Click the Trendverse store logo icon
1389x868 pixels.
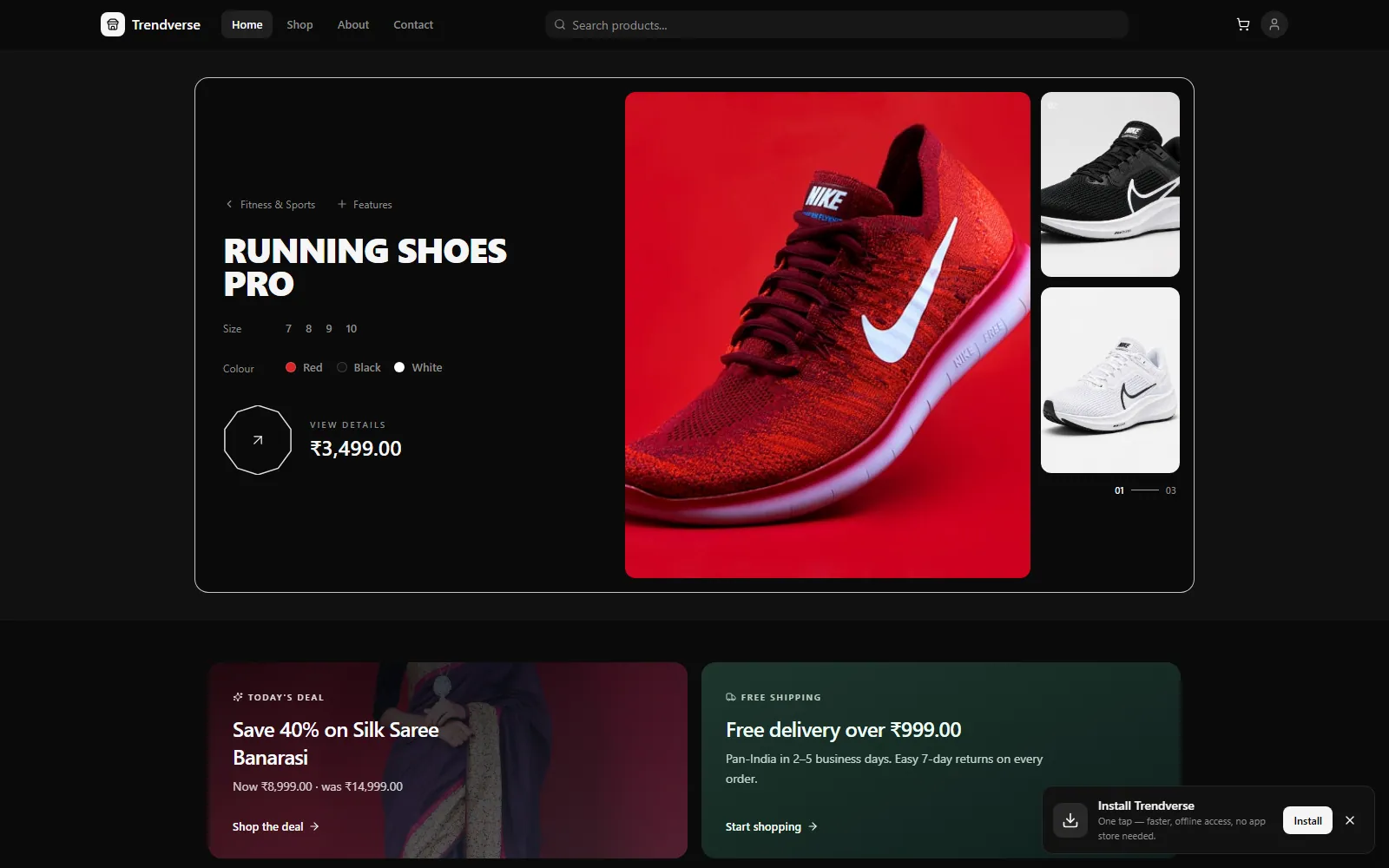click(113, 24)
